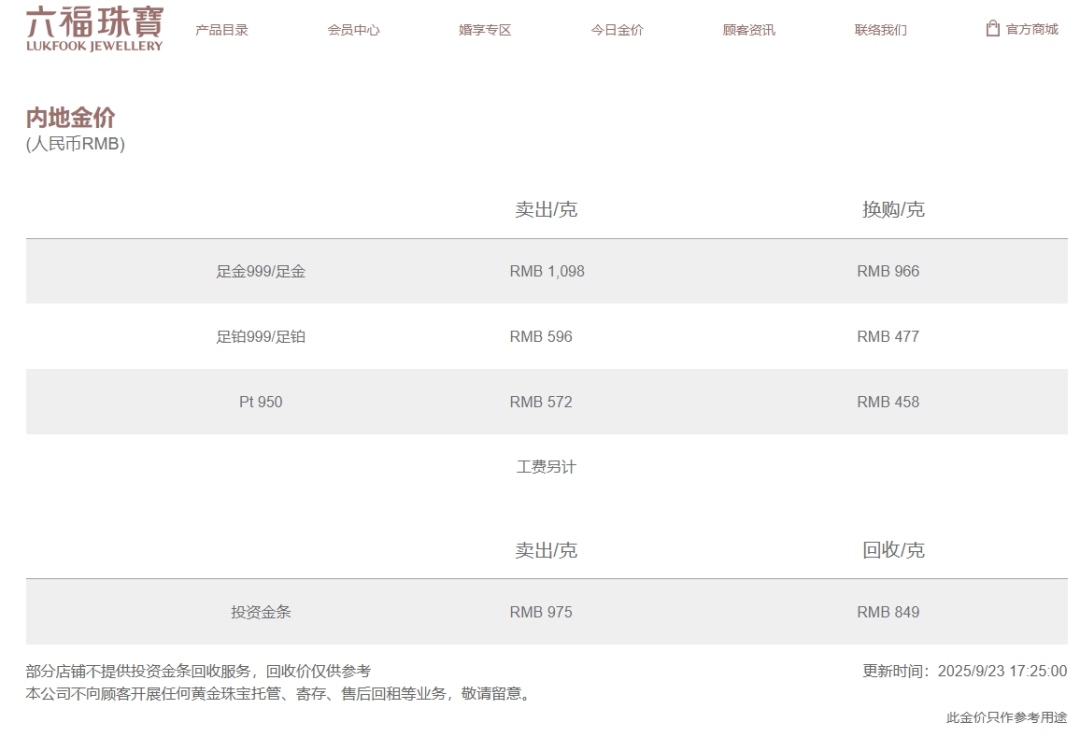Image resolution: width=1080 pixels, height=751 pixels.
Task: Click the Pt 950 row label
Action: click(261, 402)
